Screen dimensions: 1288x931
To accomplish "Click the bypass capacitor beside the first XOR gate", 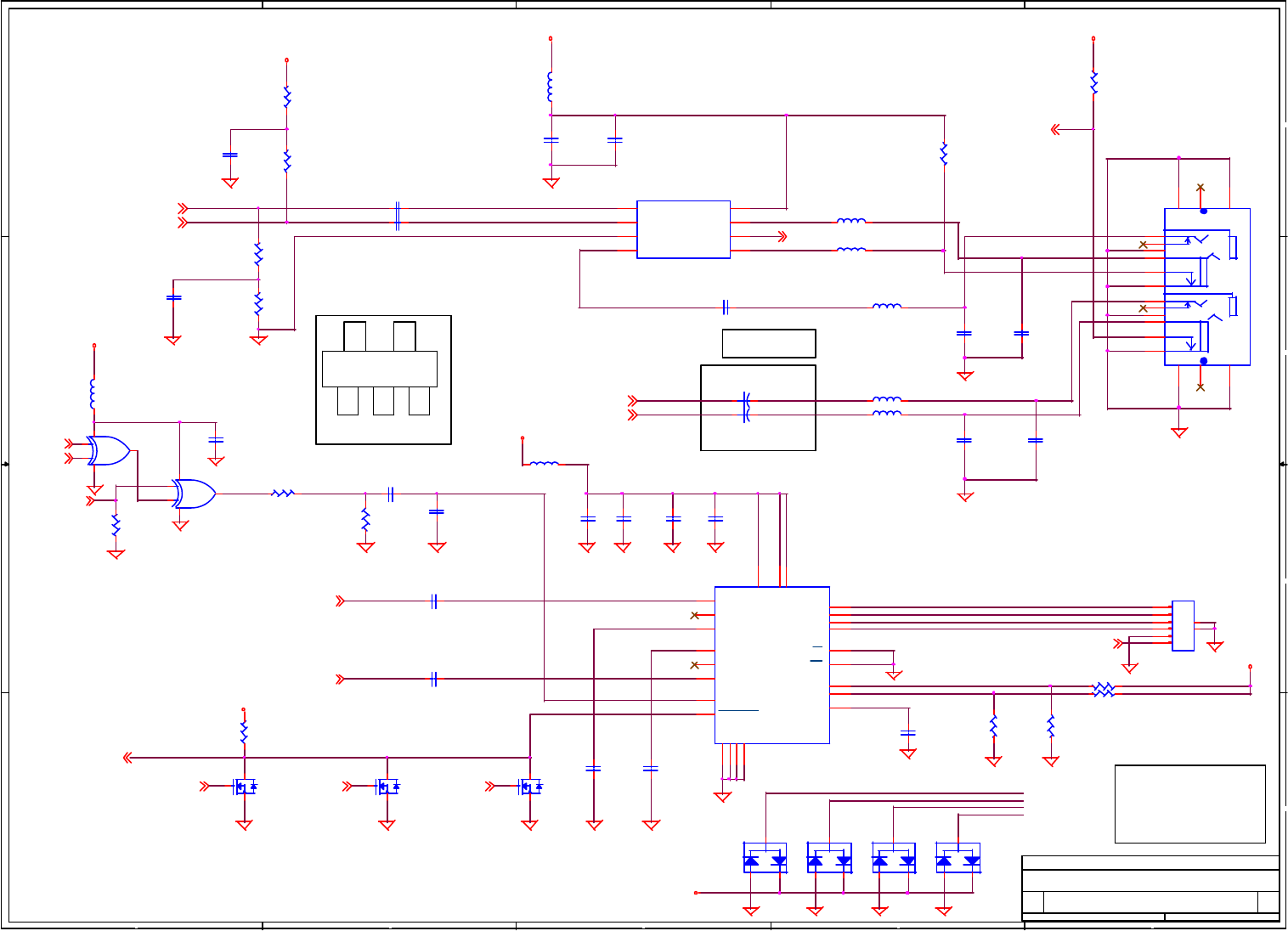I will (x=216, y=440).
